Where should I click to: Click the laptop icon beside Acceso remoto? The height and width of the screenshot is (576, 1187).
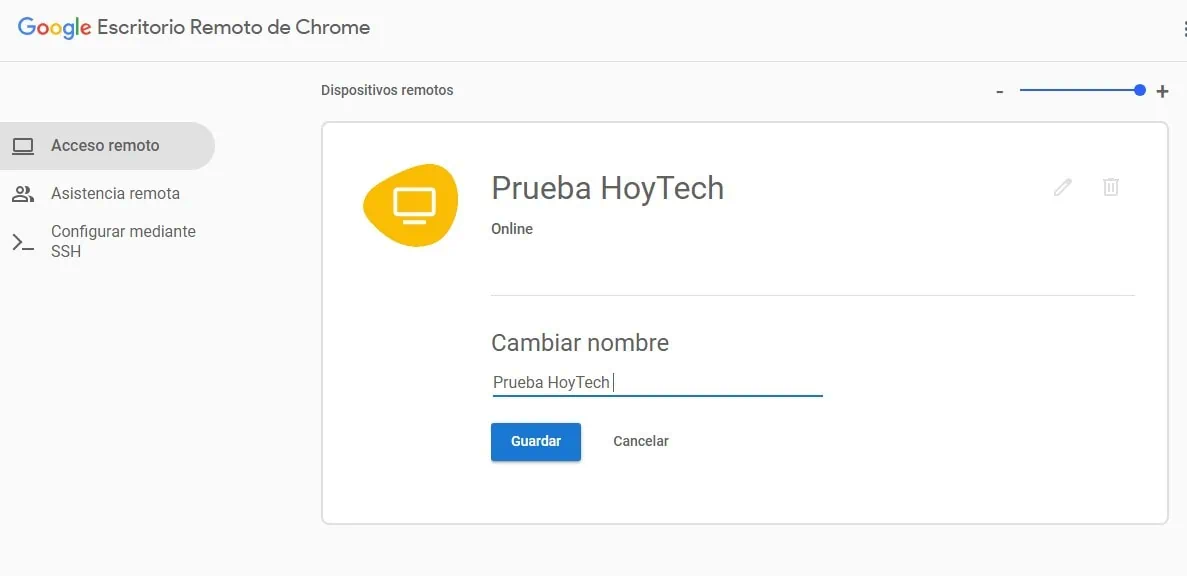[23, 146]
